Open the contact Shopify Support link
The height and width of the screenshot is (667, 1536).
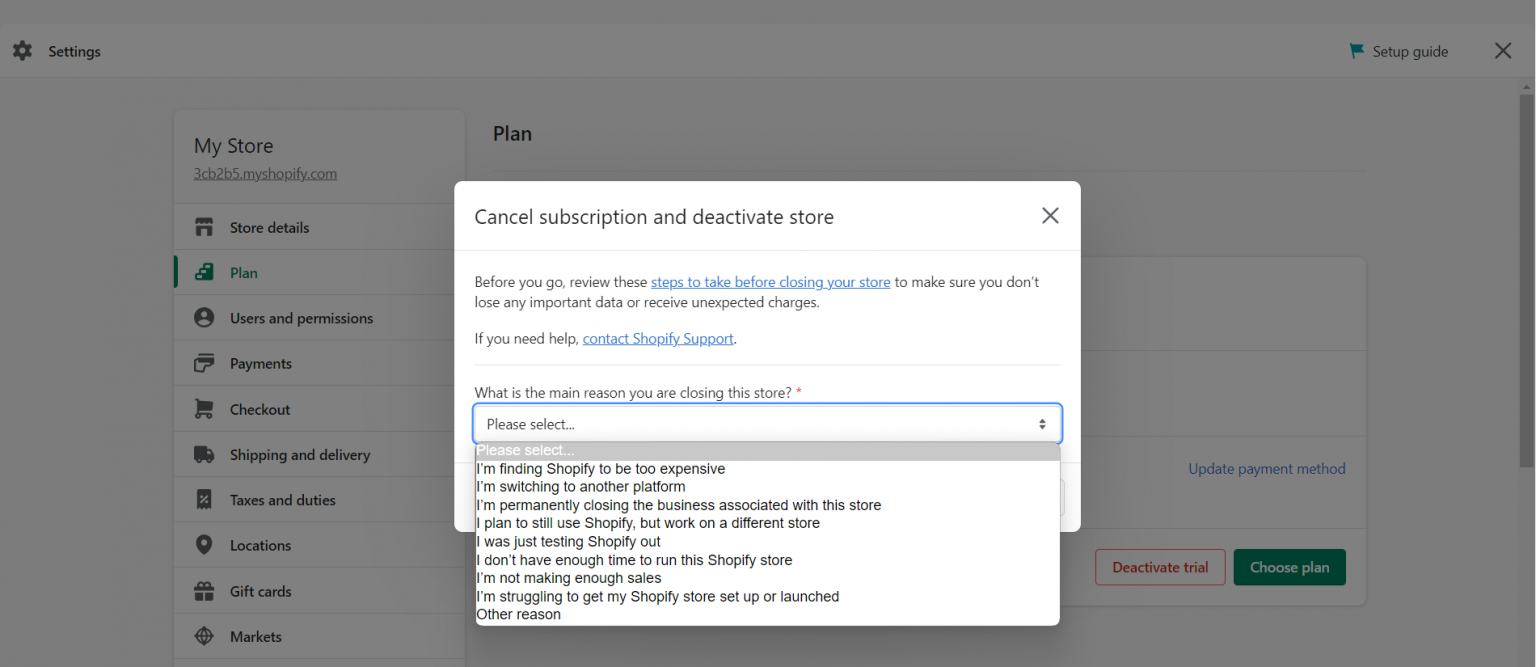coord(657,338)
